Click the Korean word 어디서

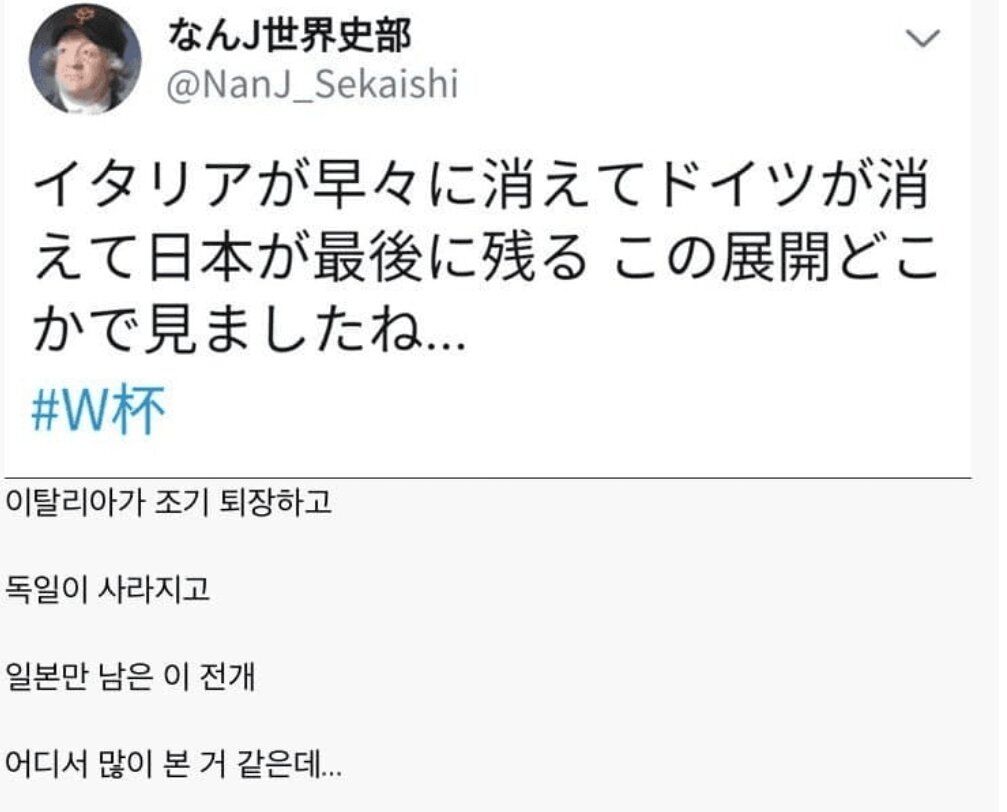46,764
